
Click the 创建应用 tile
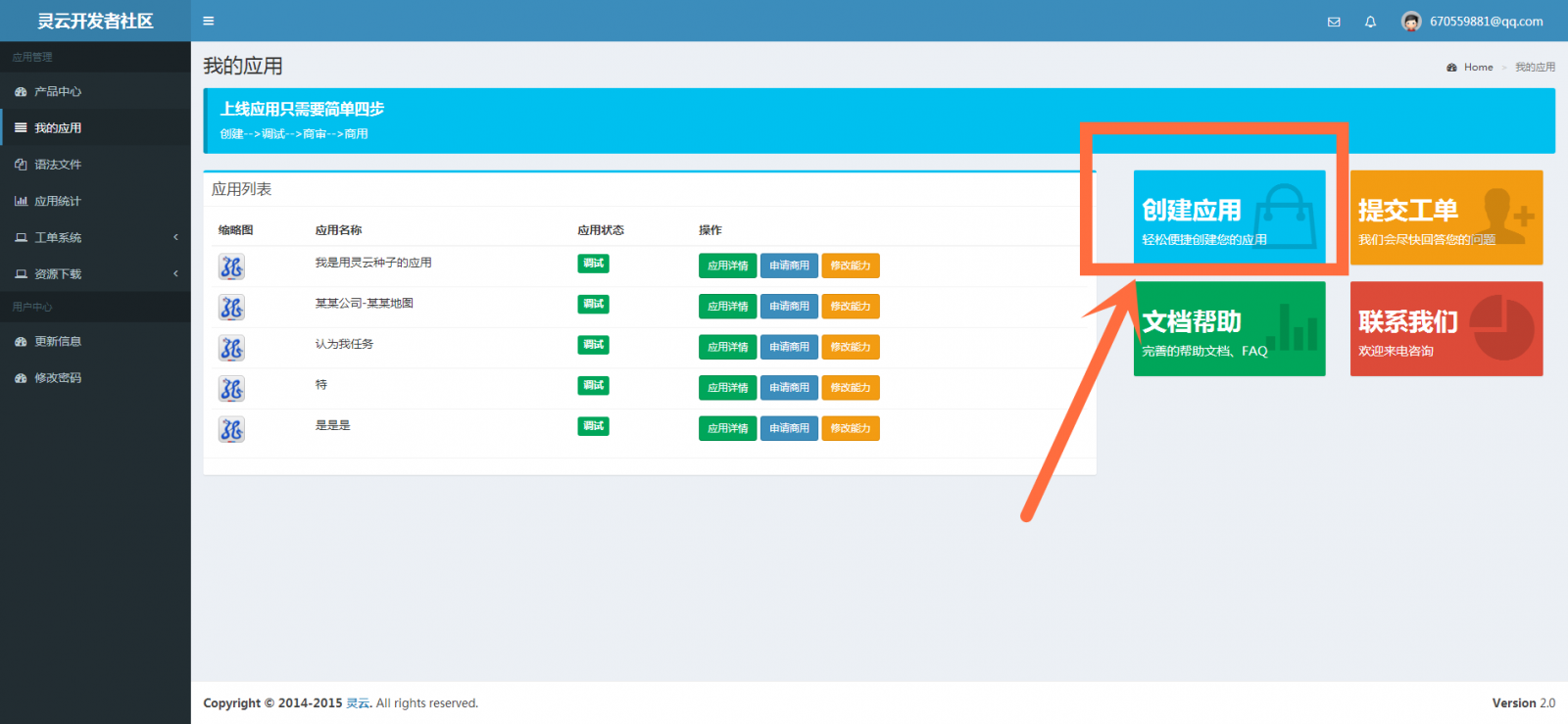click(1229, 217)
